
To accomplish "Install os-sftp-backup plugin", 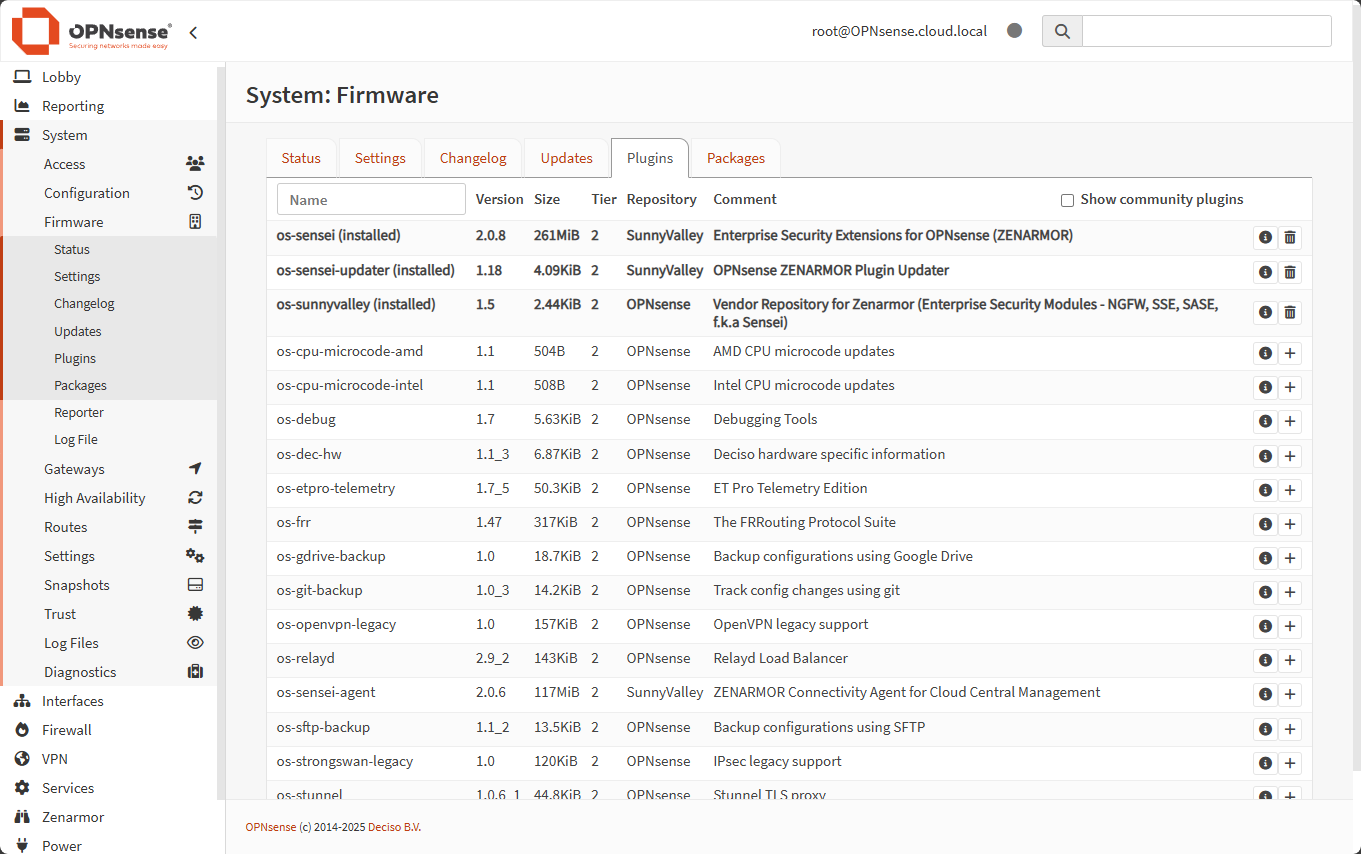I will [x=1290, y=729].
